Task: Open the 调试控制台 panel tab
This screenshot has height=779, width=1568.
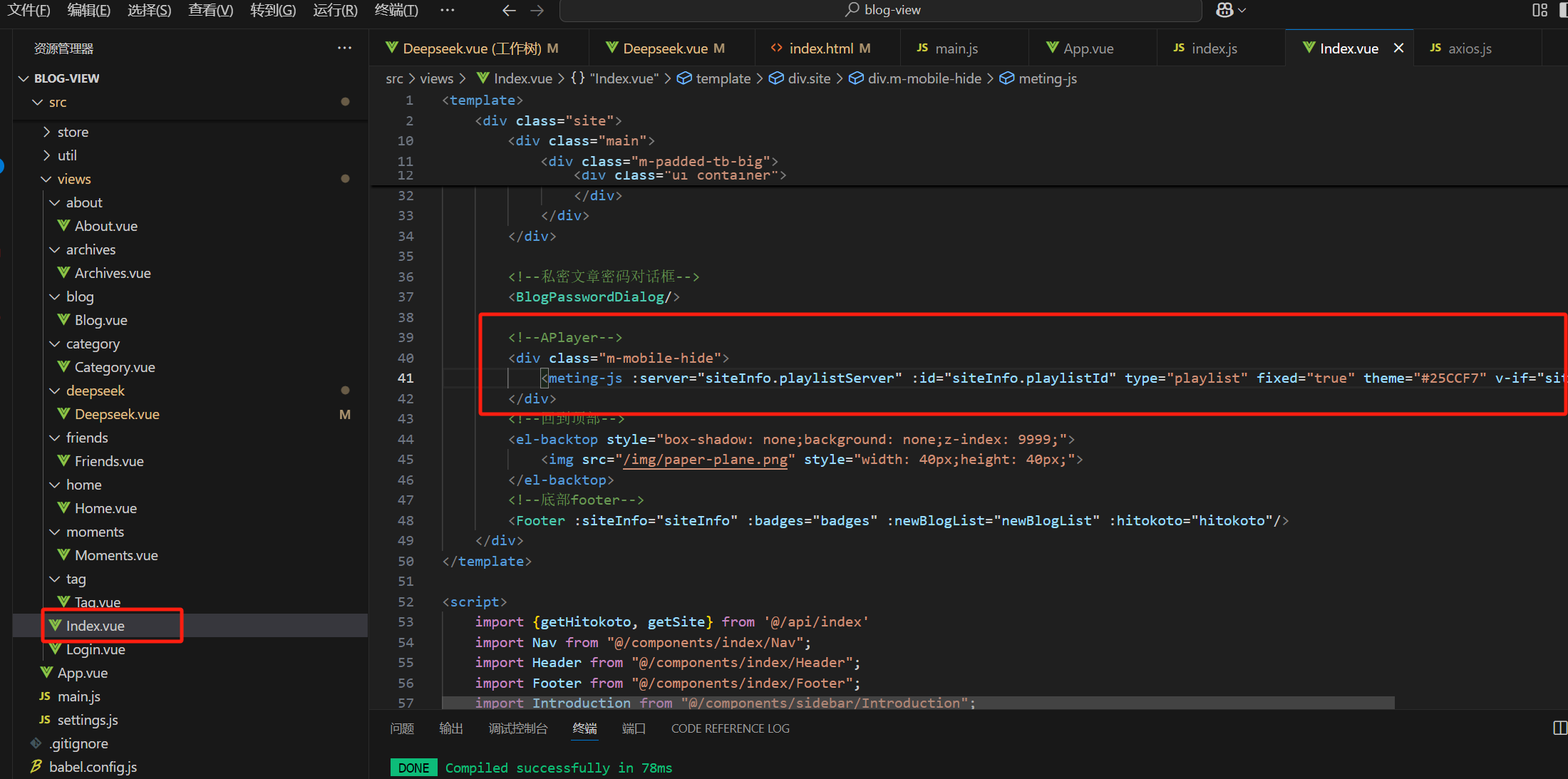Action: click(x=517, y=728)
